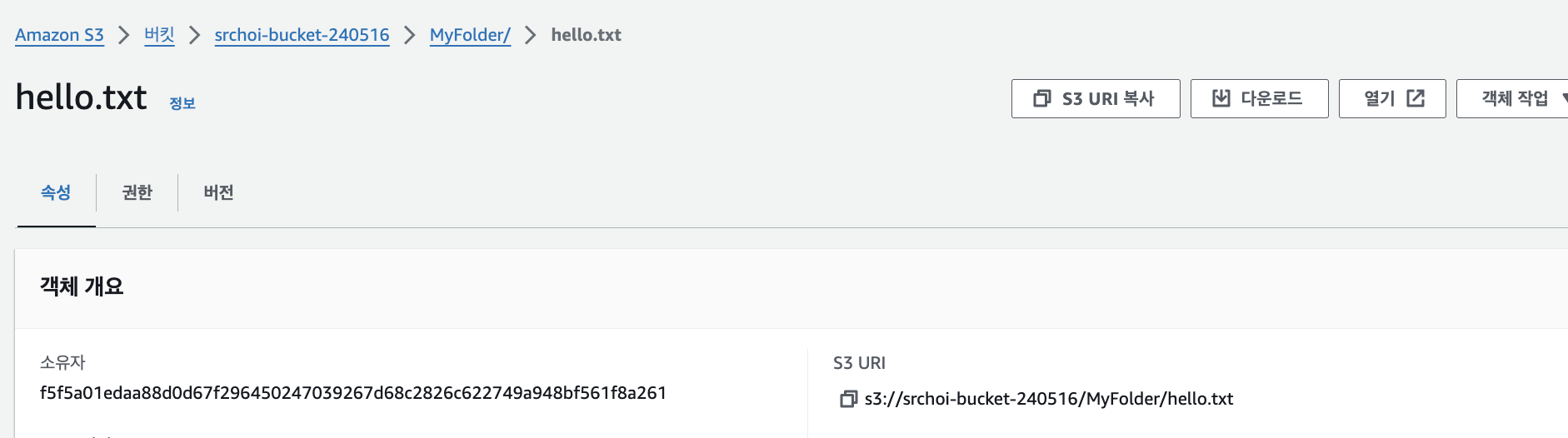
Task: Click the copy icon in S3 URI 복사 button
Action: click(1041, 99)
